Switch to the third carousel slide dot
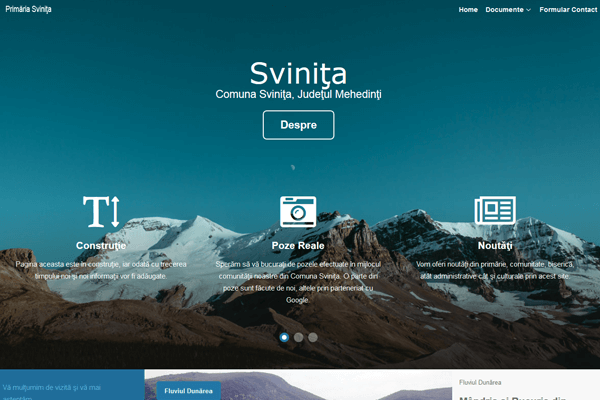Screen dimensions: 600x400 [312, 338]
